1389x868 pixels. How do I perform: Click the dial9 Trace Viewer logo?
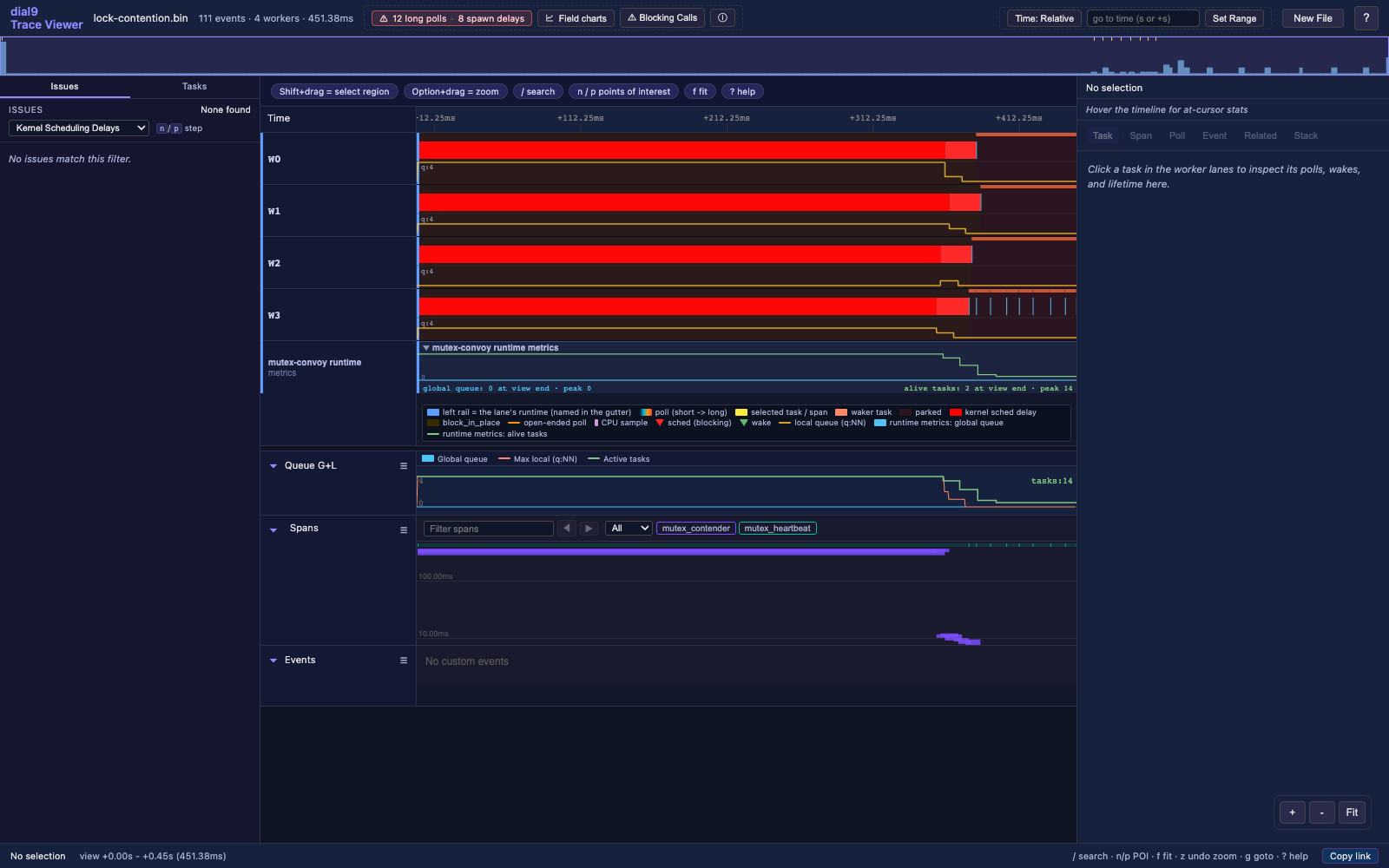pos(46,18)
